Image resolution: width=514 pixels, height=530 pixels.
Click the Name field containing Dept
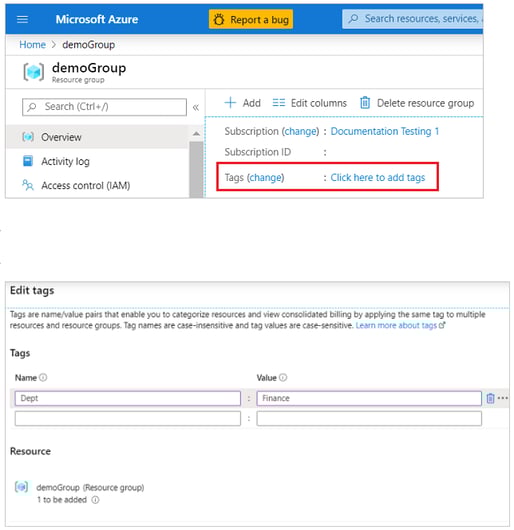128,398
